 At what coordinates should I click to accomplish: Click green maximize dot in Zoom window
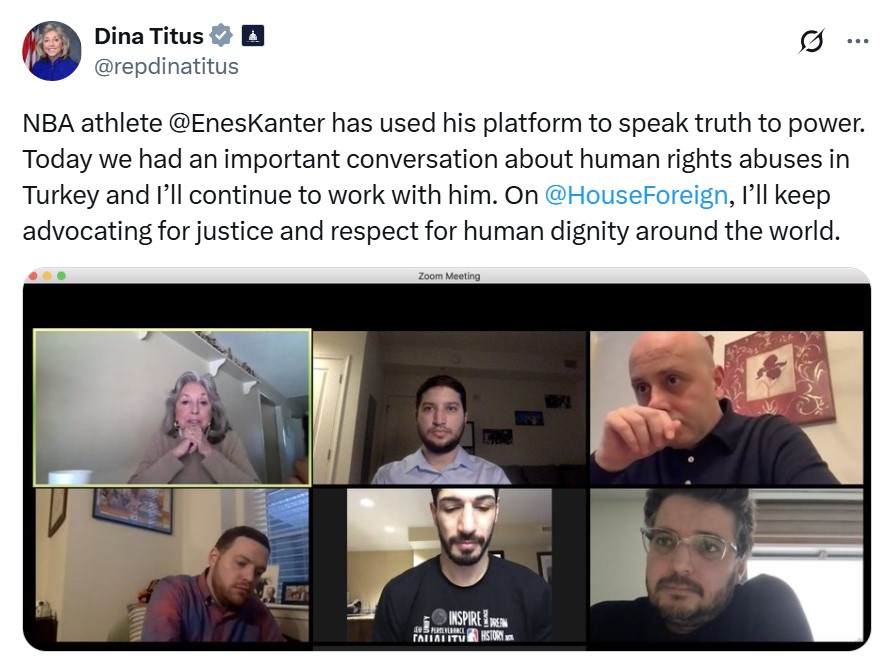pos(61,276)
